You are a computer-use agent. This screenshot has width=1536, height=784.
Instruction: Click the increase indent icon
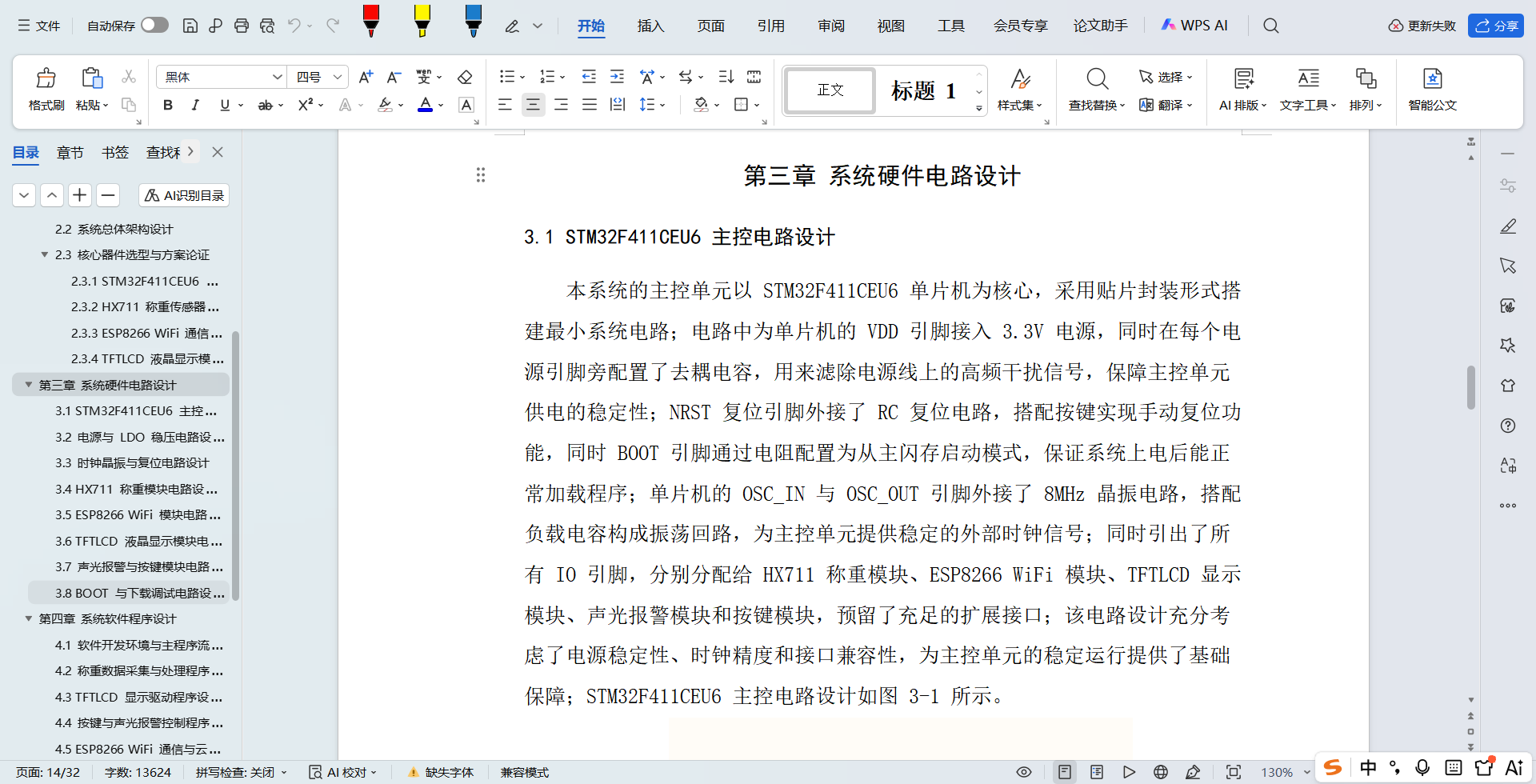[x=617, y=77]
